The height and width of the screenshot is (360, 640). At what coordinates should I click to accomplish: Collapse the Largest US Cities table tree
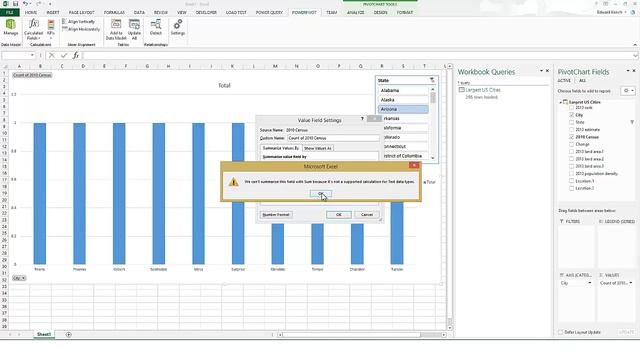(x=560, y=102)
